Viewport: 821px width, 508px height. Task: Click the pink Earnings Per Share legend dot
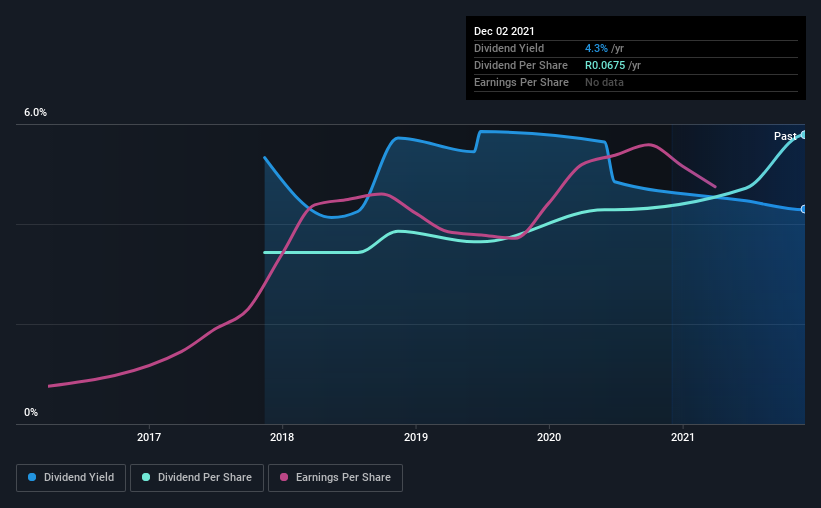point(284,477)
